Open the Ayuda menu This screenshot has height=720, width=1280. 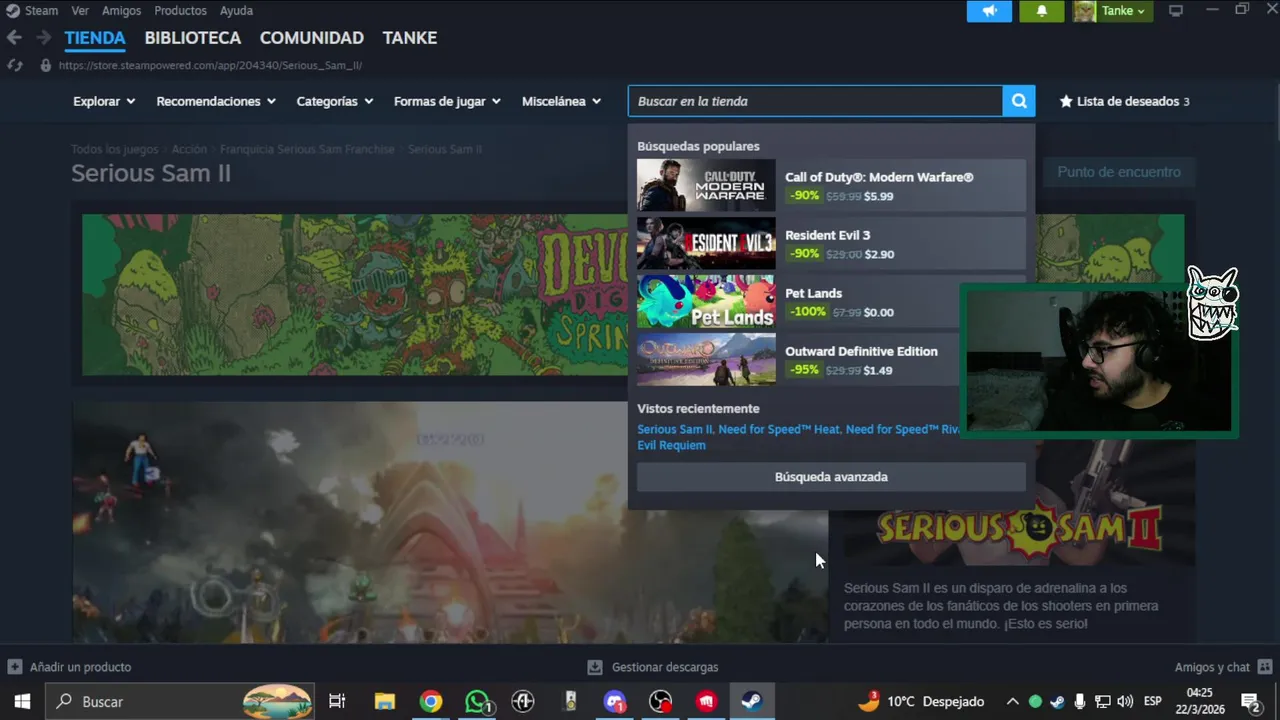click(236, 10)
